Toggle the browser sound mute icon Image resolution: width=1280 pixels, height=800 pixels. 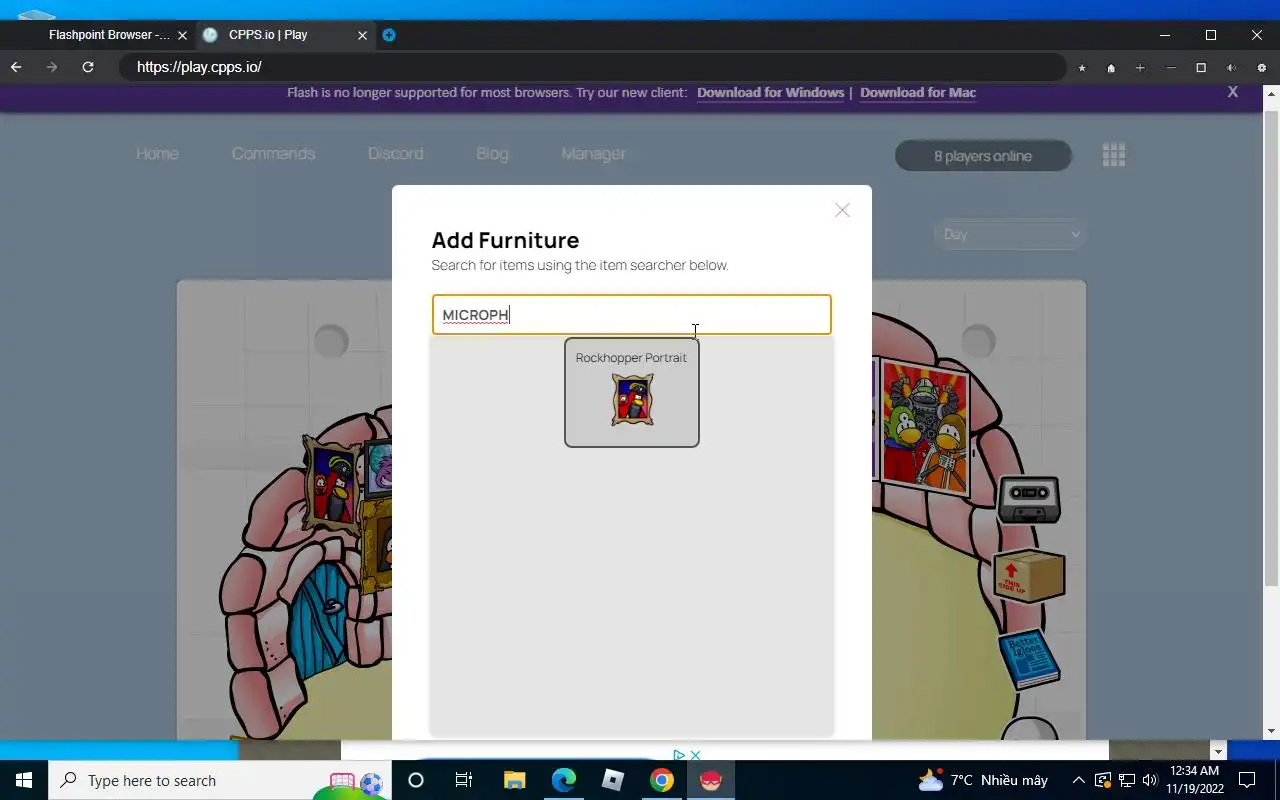click(1231, 68)
